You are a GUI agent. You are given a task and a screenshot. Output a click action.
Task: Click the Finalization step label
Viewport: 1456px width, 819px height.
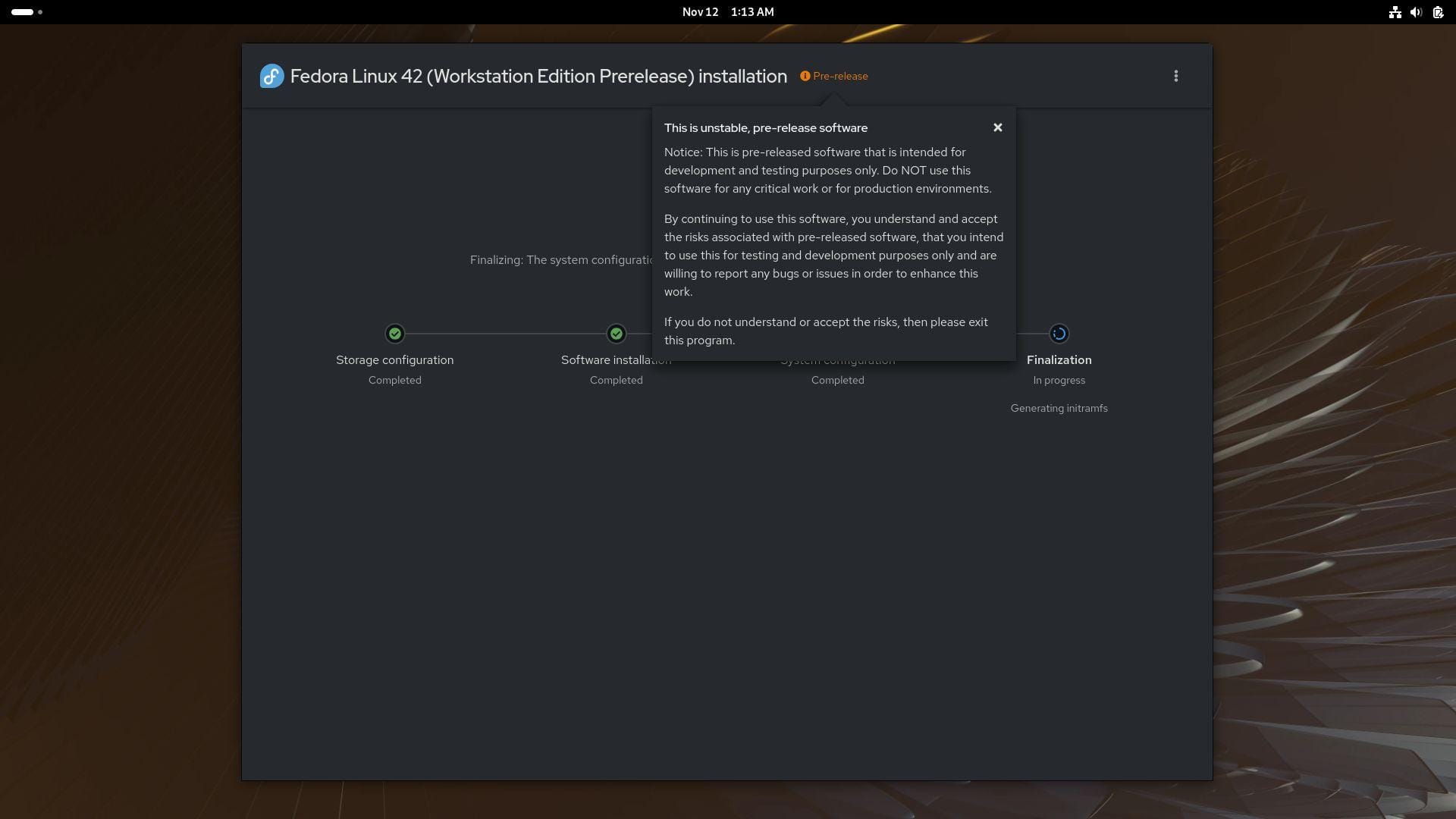point(1059,359)
